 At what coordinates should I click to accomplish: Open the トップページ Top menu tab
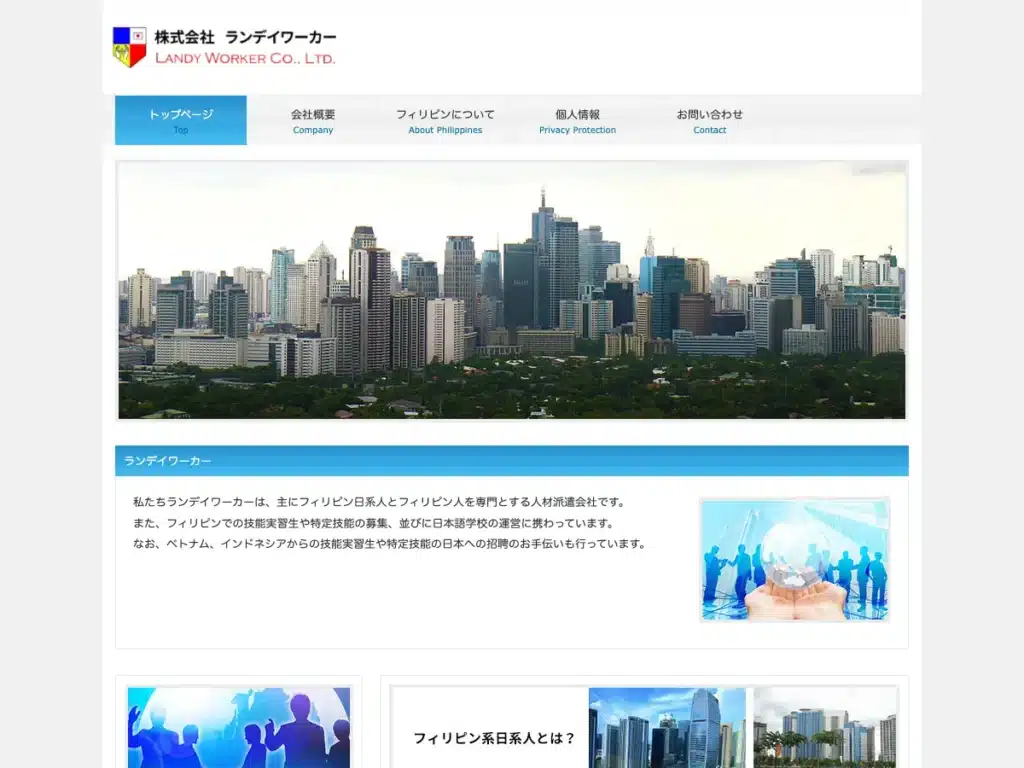[181, 121]
